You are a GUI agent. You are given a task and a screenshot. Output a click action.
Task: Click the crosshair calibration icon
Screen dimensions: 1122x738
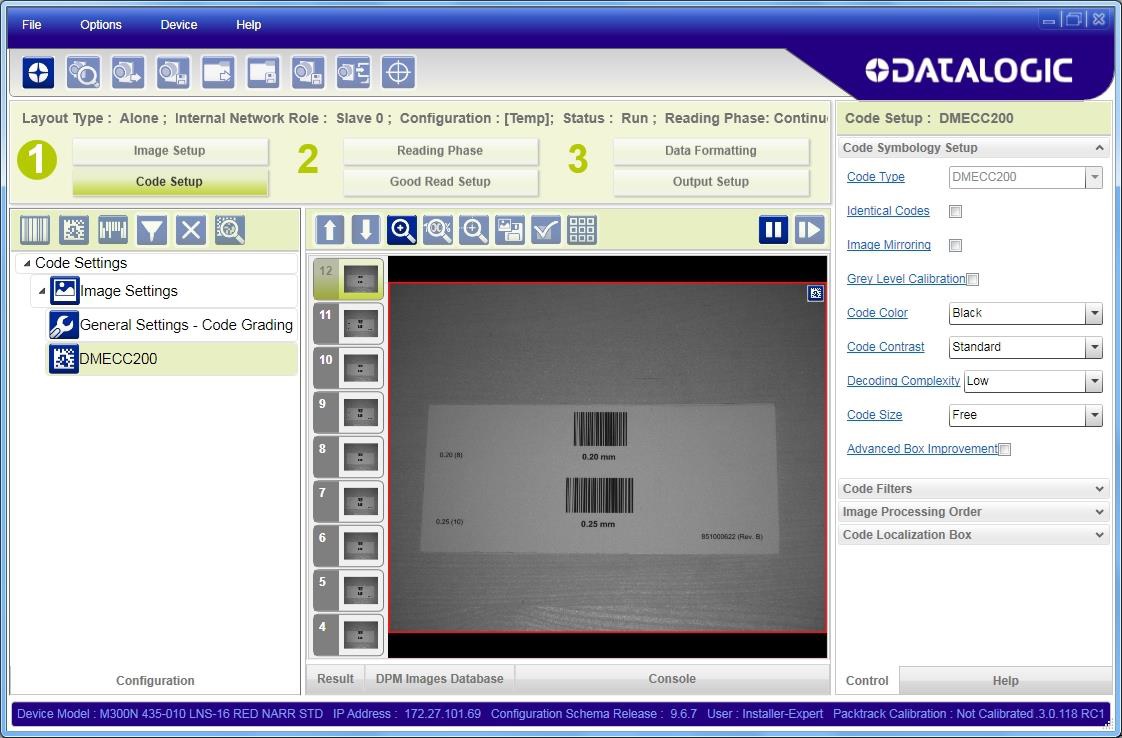(x=399, y=72)
